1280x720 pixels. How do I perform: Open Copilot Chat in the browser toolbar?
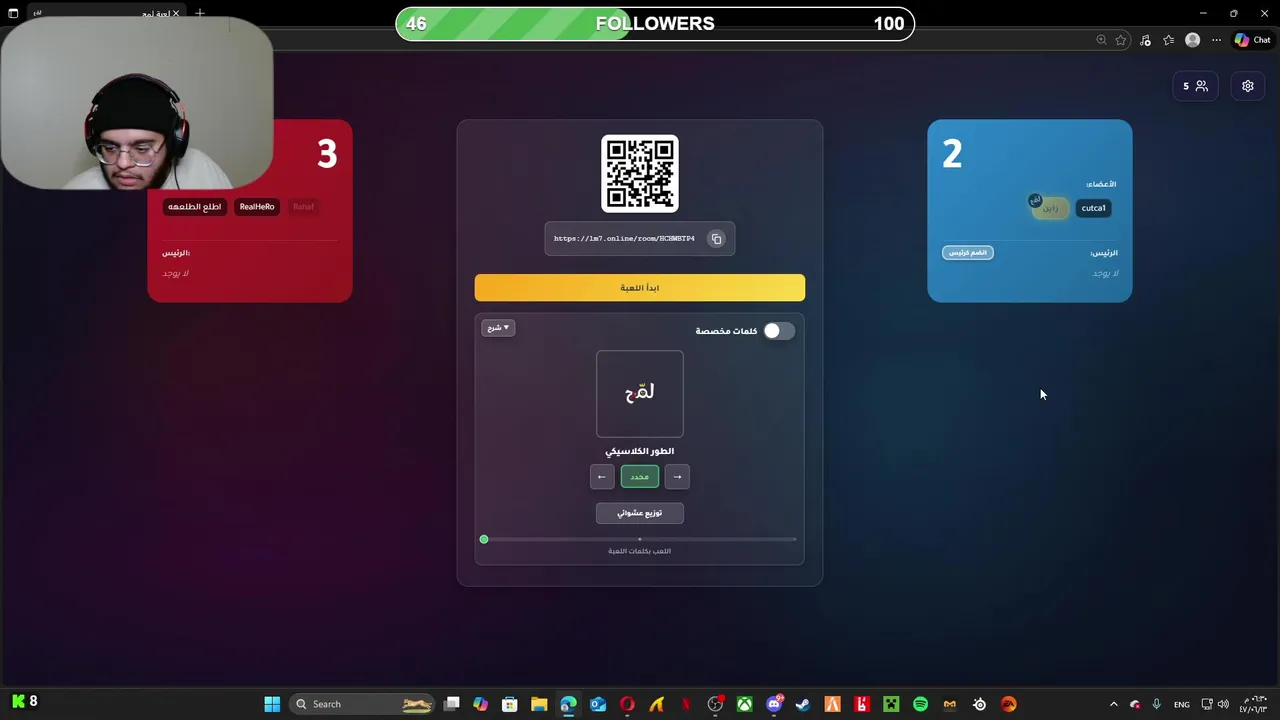(1252, 40)
